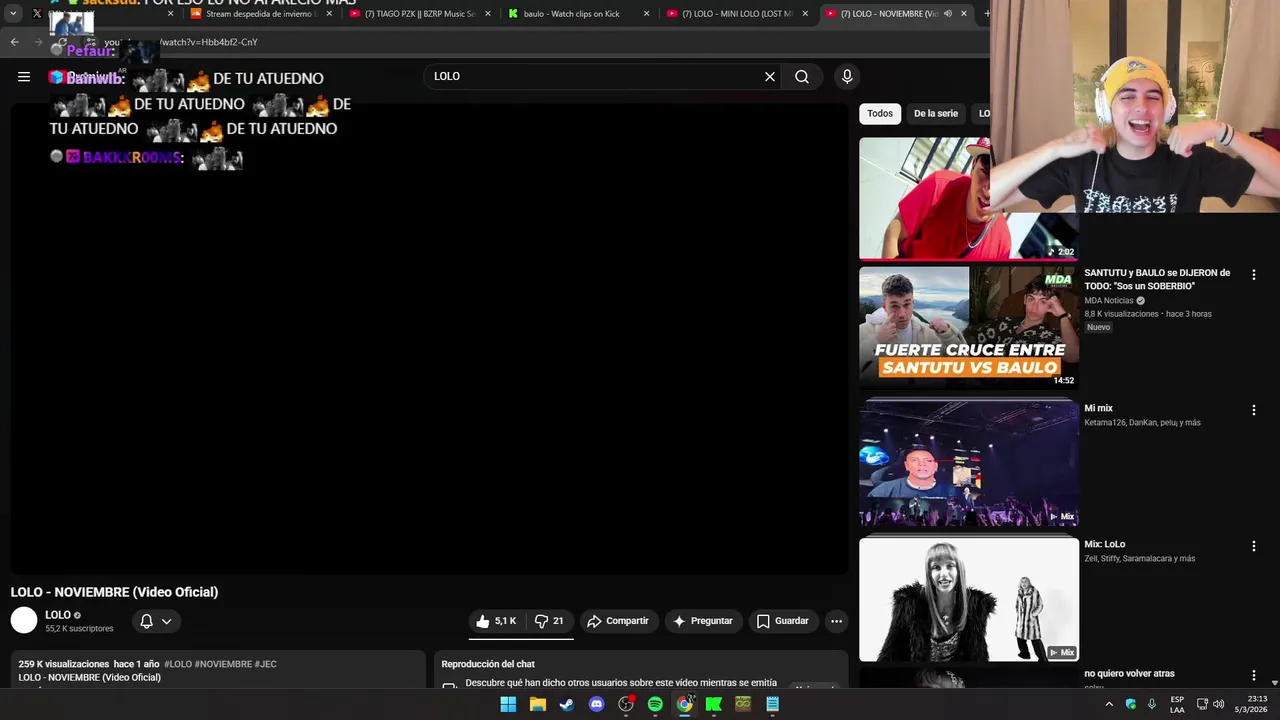
Task: Toggle the notification bell for LOLO channel
Action: 146,621
